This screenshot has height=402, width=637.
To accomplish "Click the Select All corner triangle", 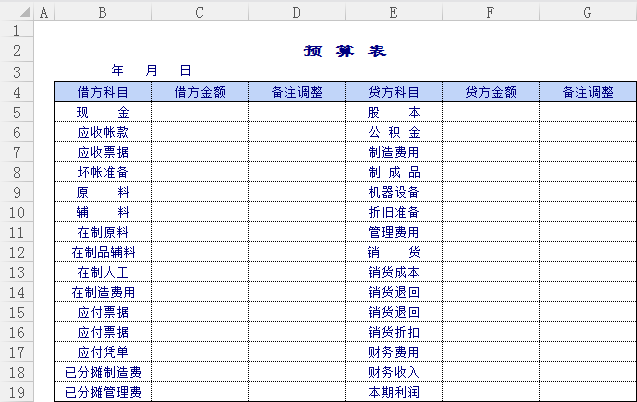I will click(x=17, y=12).
